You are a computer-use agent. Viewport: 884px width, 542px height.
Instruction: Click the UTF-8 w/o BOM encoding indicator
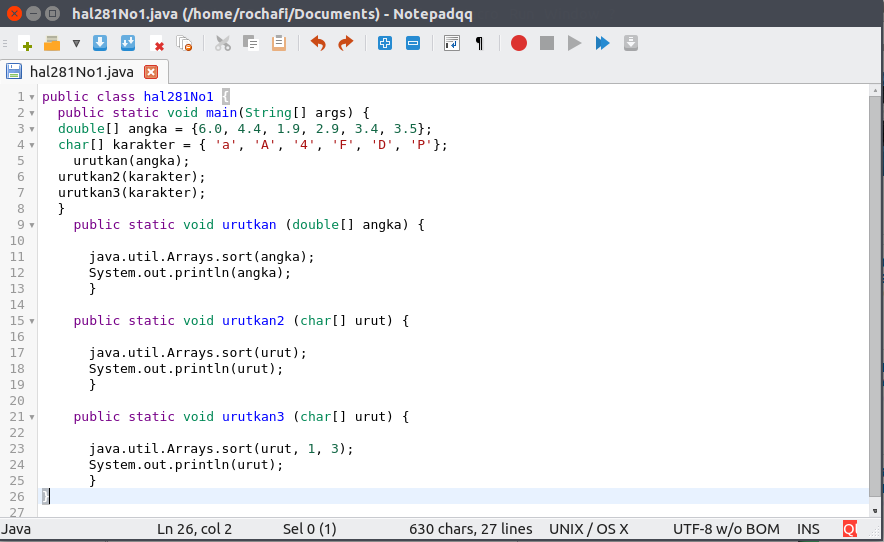(x=726, y=529)
